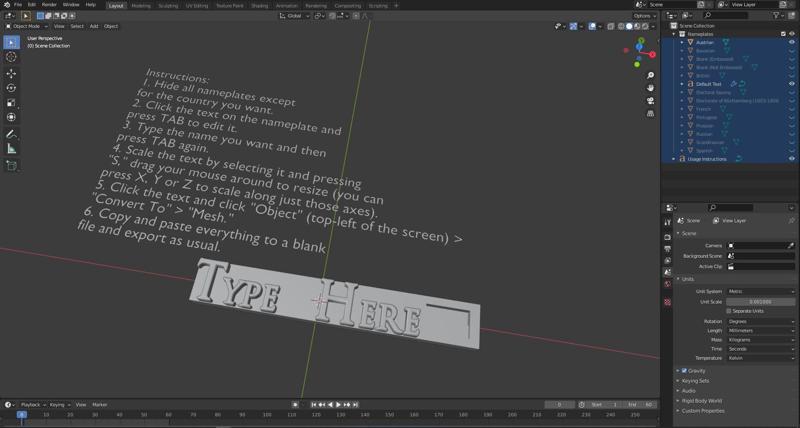
Task: Select the Transform tool
Action: coord(11,117)
